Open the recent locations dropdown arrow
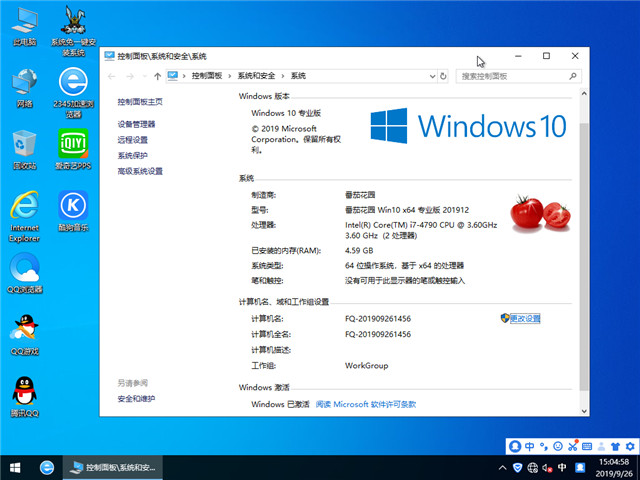Viewport: 640px width, 480px height. 144,76
